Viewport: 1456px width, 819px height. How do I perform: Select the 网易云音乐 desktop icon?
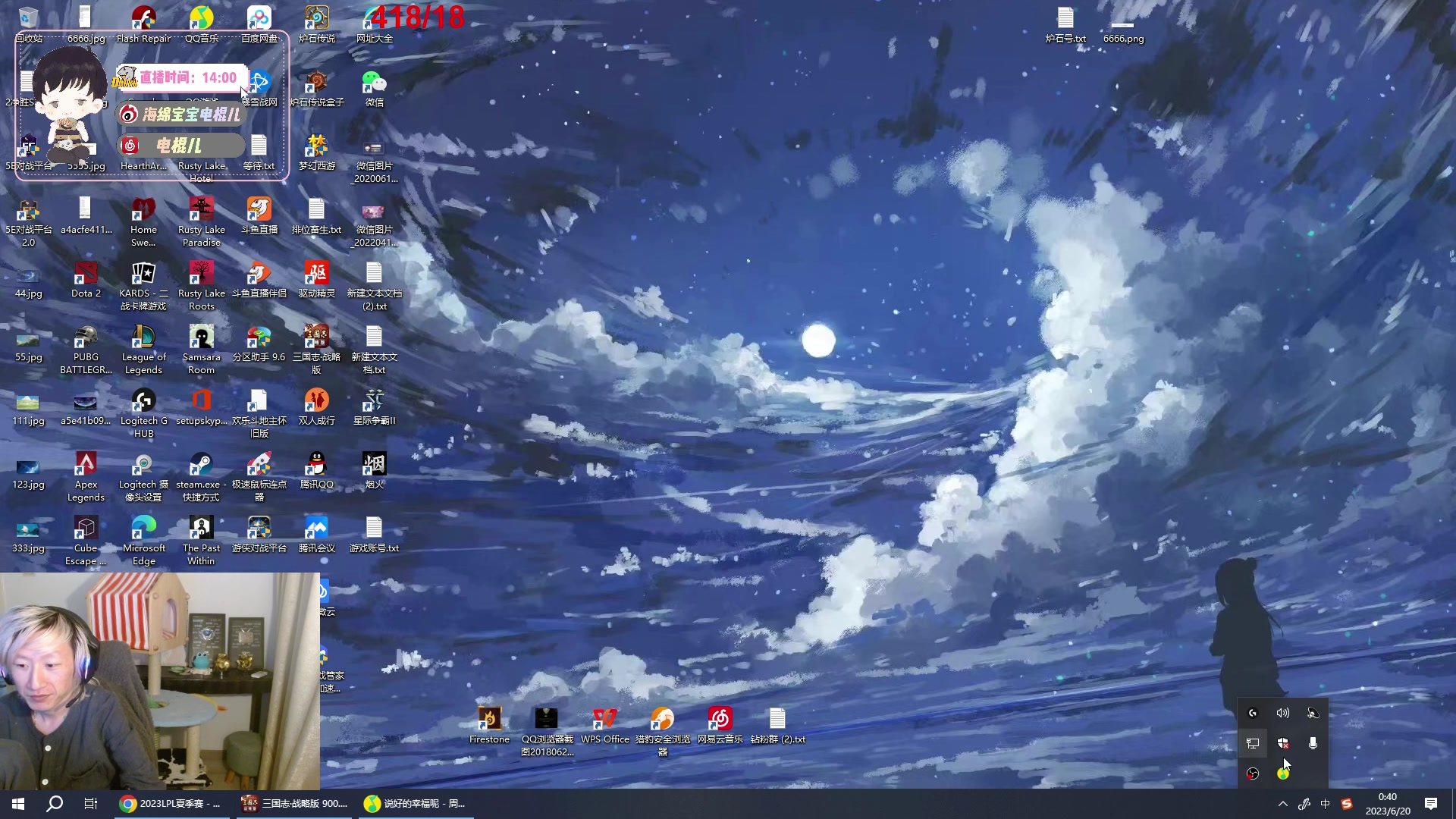tap(720, 725)
